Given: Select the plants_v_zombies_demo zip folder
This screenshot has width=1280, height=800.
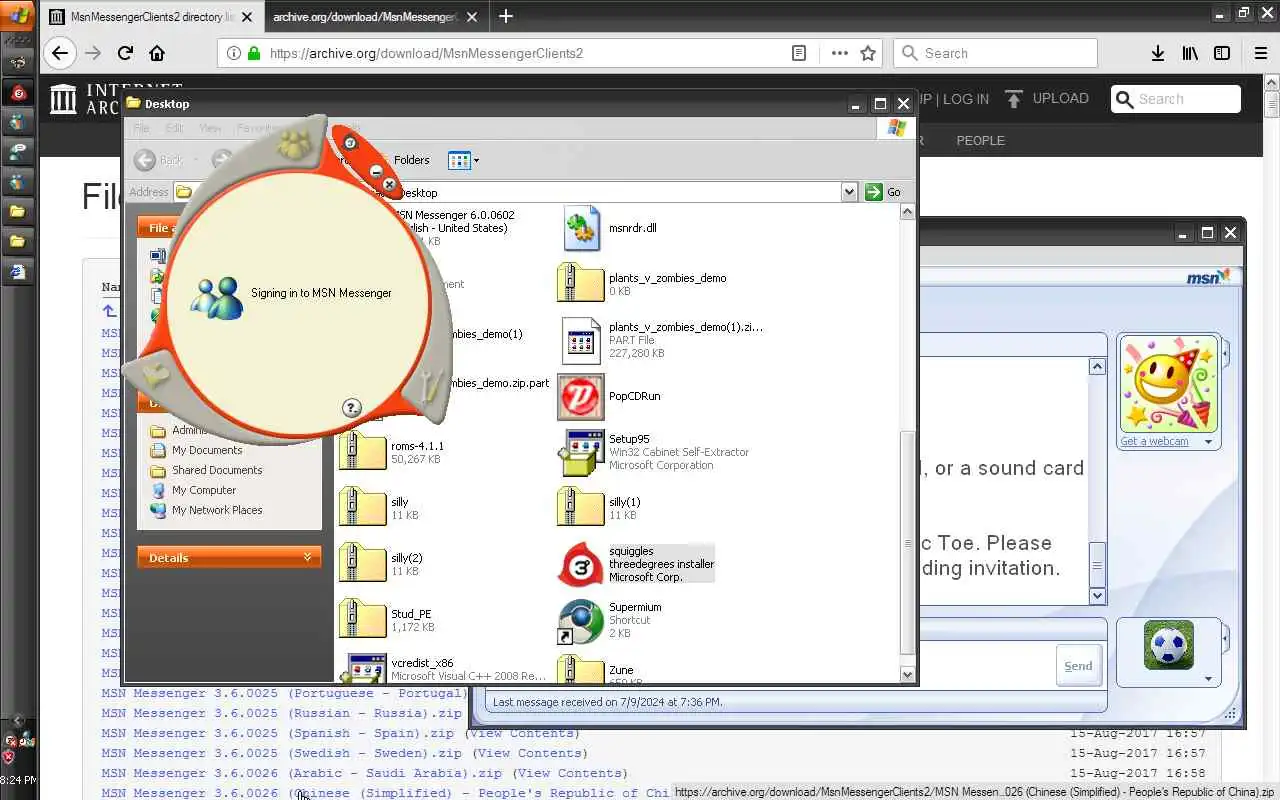Looking at the screenshot, I should coord(580,283).
